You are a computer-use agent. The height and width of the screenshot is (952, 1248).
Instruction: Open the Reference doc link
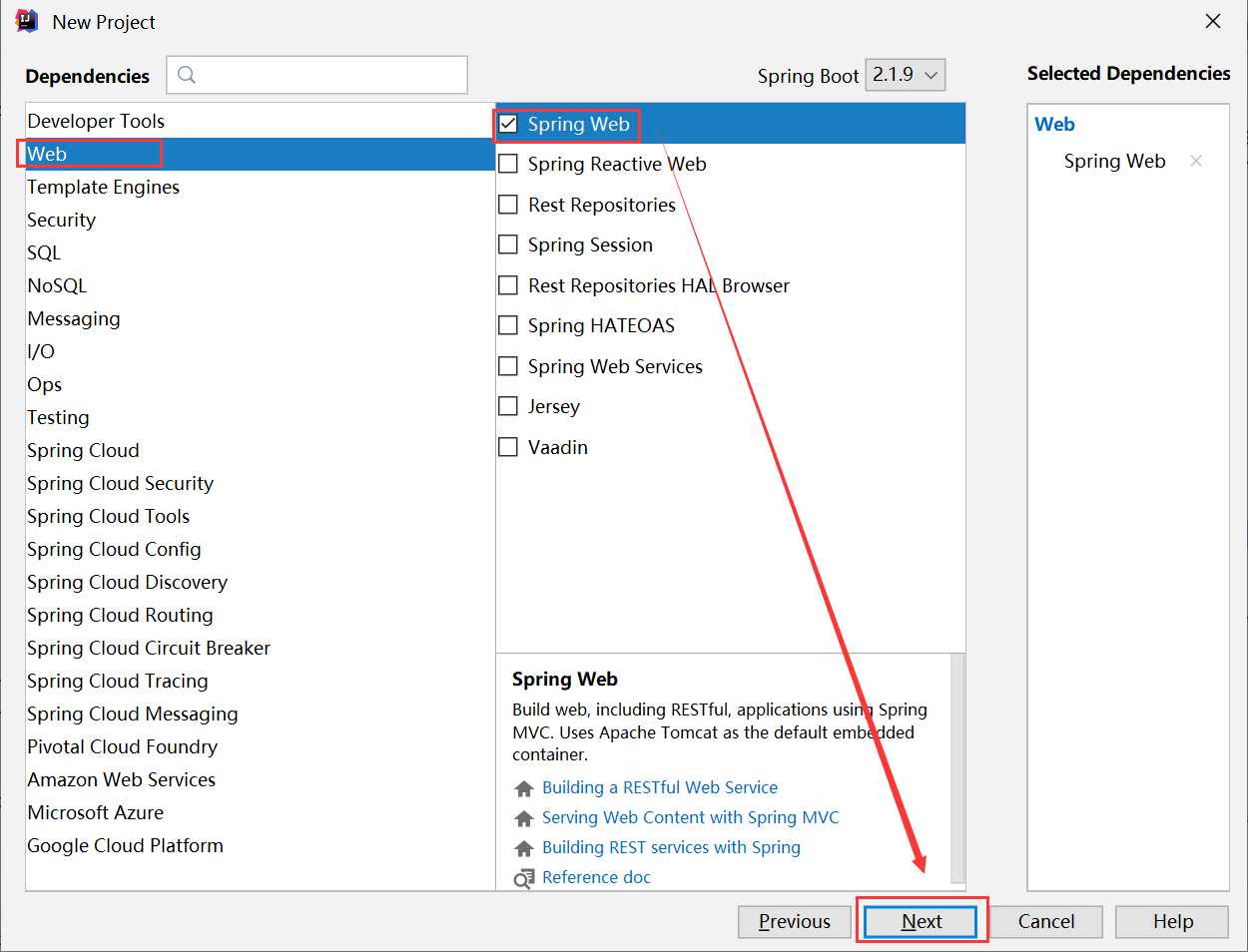(596, 877)
